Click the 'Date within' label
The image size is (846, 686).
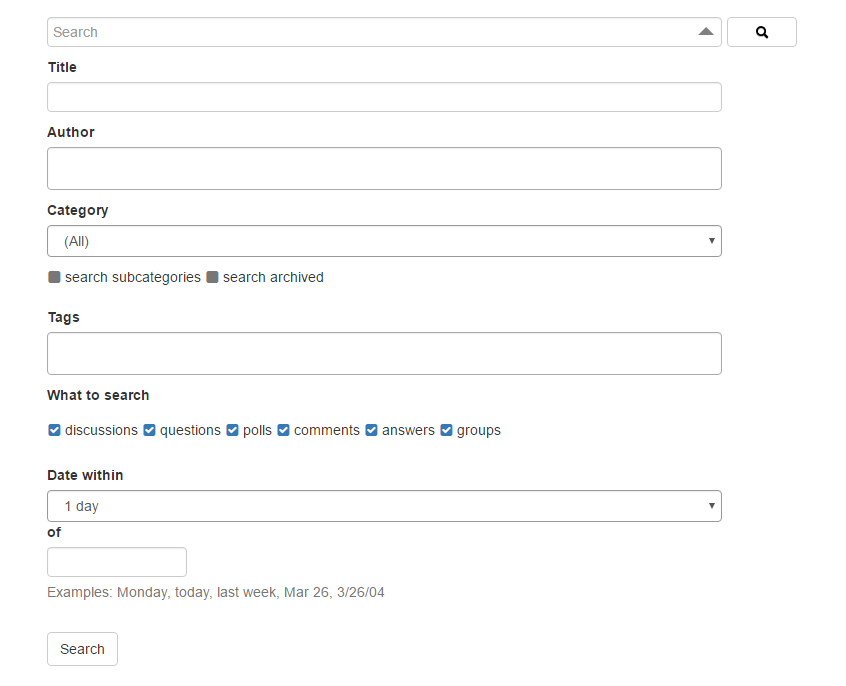(85, 475)
